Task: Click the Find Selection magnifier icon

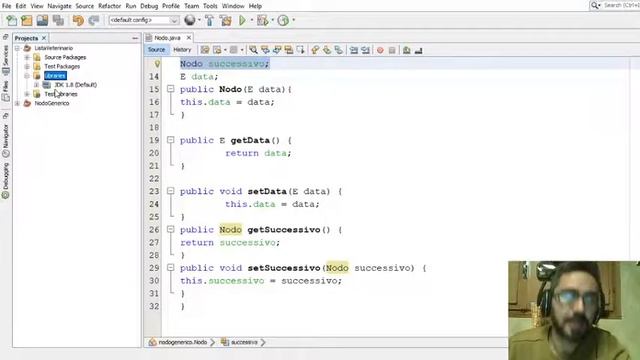Action: [x=253, y=50]
